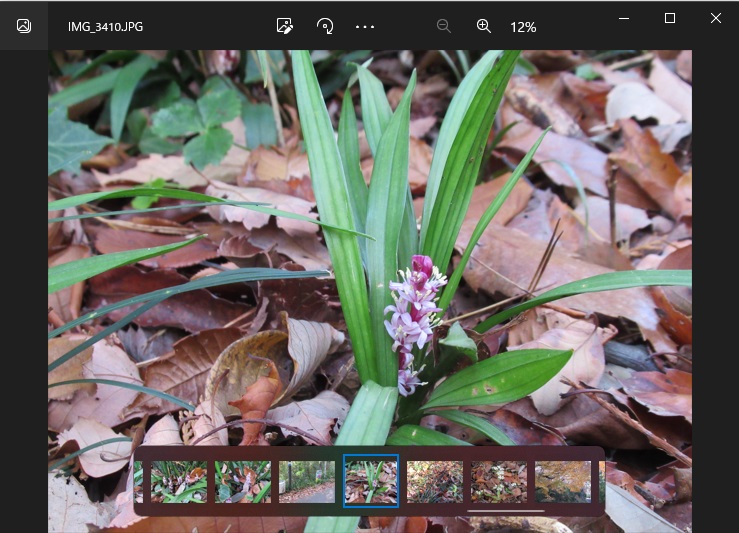
Task: Rotate the photo with the rotate icon
Action: (x=324, y=26)
